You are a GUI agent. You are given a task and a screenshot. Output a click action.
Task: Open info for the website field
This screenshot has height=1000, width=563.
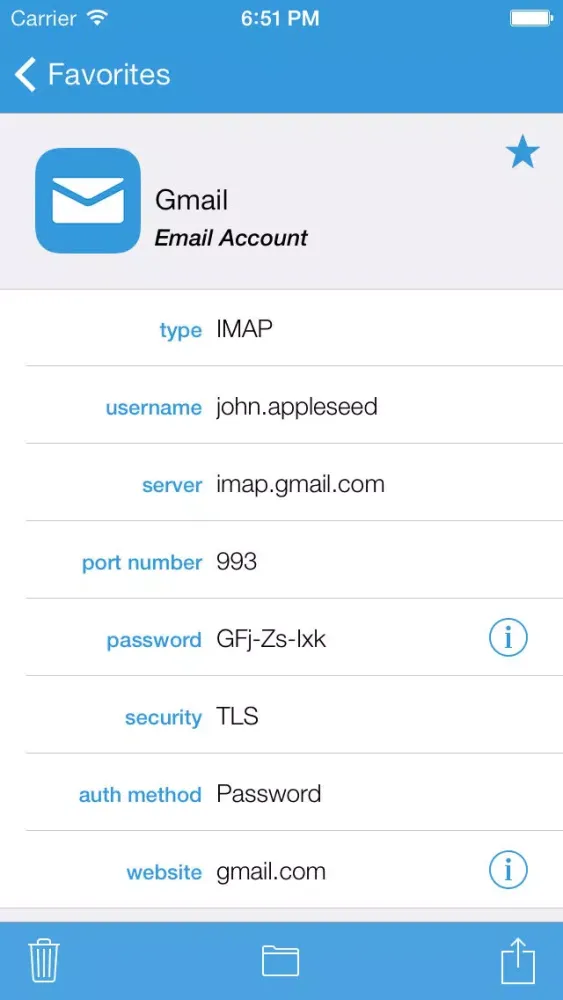pyautogui.click(x=508, y=870)
